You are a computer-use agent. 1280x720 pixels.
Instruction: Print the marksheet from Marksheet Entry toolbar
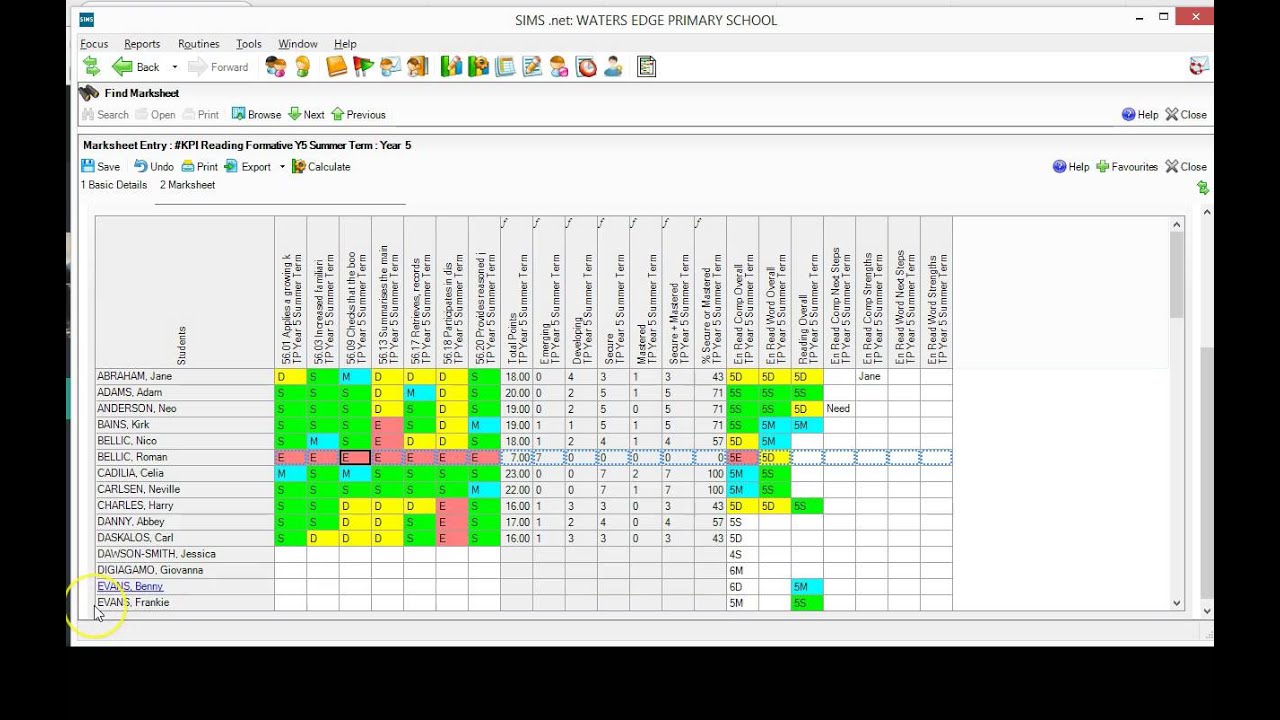pyautogui.click(x=200, y=167)
